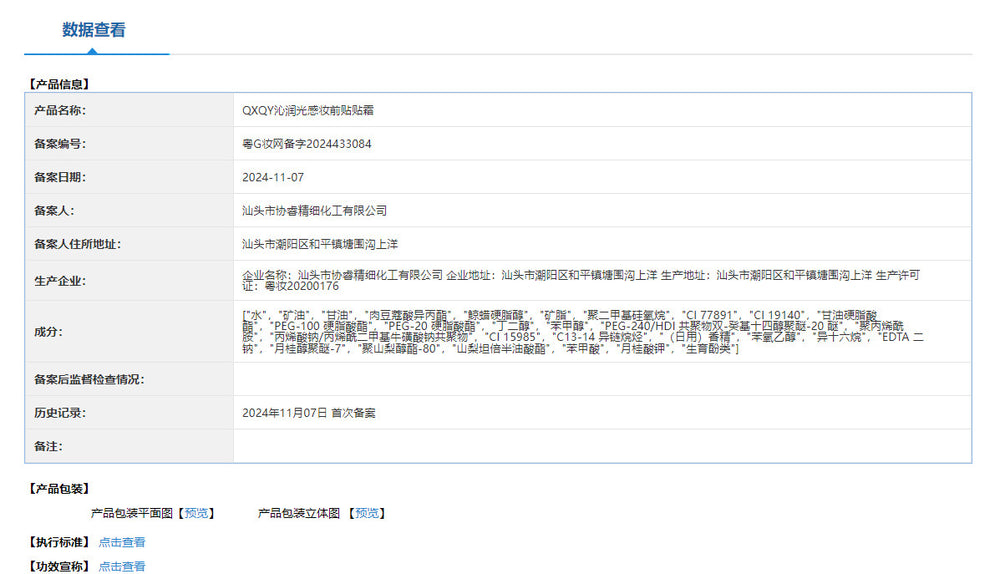Click the 产品包装立体图 label text
Viewport: 1000px width, 574px height.
tap(299, 513)
